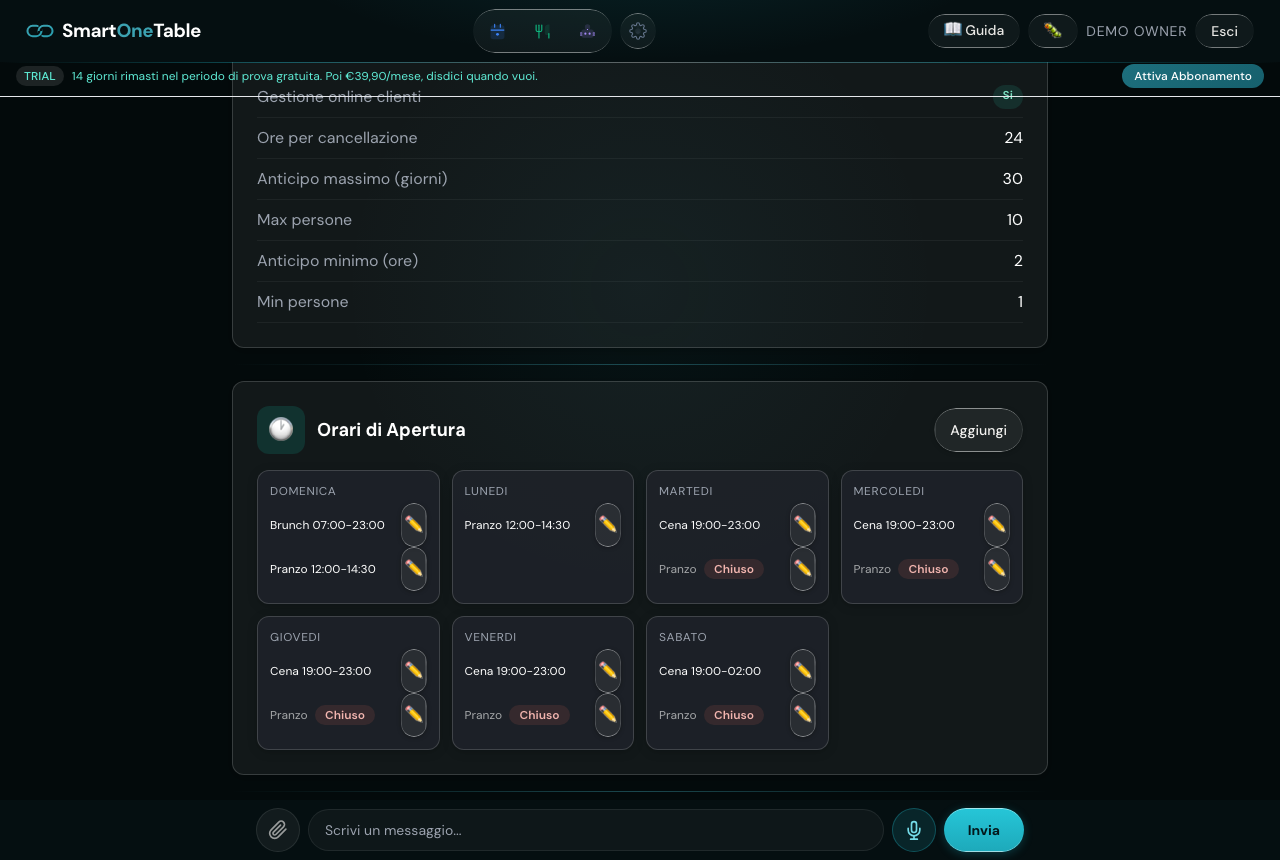Image resolution: width=1280 pixels, height=860 pixels.
Task: Edit Domenica Pranzo 12:00-14:30 with pencil
Action: click(414, 569)
